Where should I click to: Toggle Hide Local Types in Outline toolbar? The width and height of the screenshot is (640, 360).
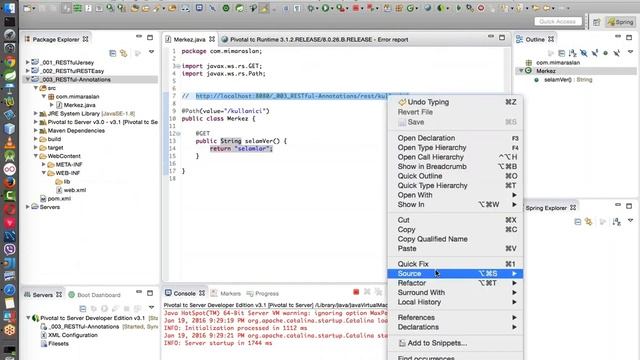click(x=617, y=53)
